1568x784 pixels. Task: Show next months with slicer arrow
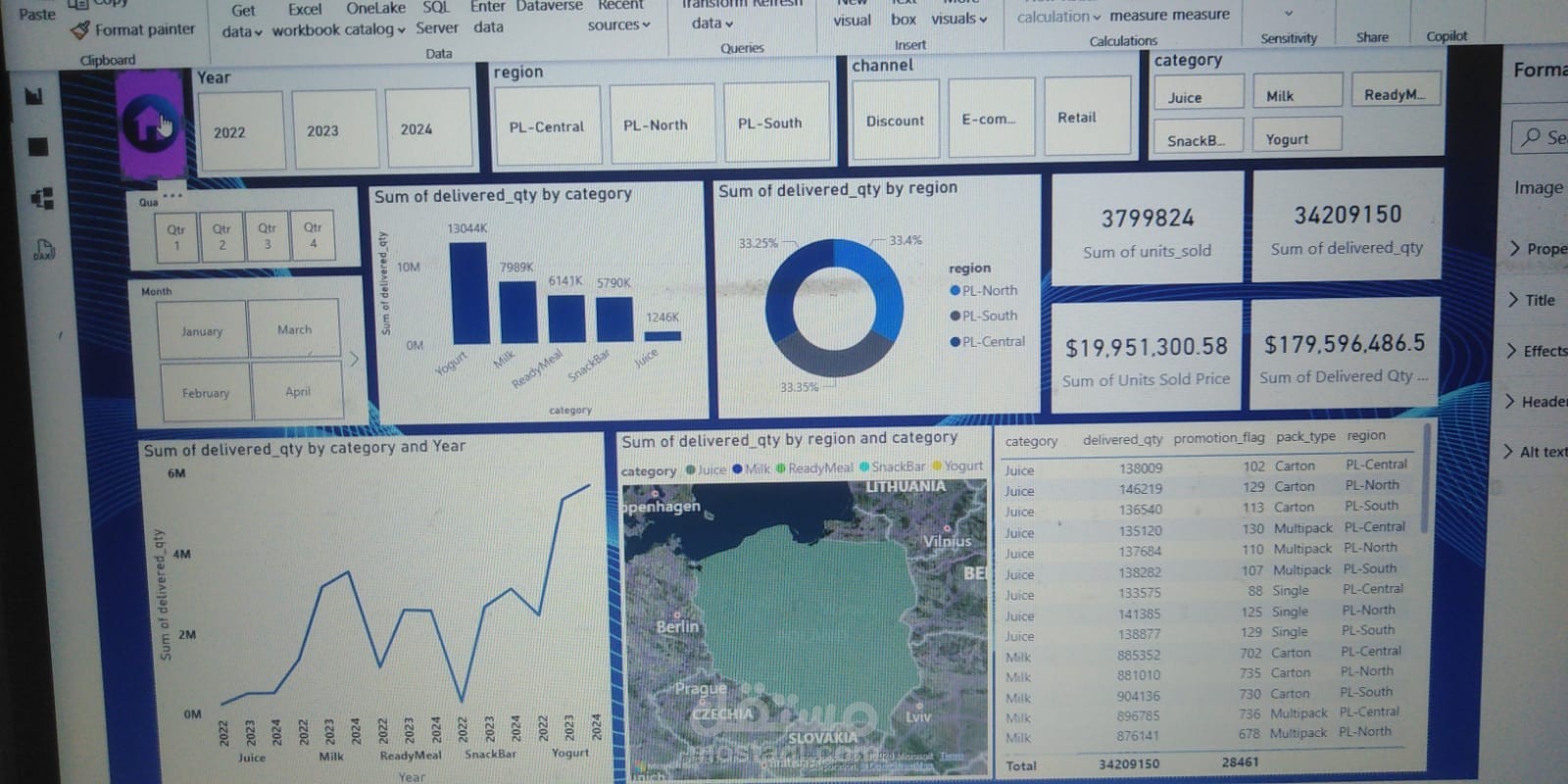tap(354, 359)
